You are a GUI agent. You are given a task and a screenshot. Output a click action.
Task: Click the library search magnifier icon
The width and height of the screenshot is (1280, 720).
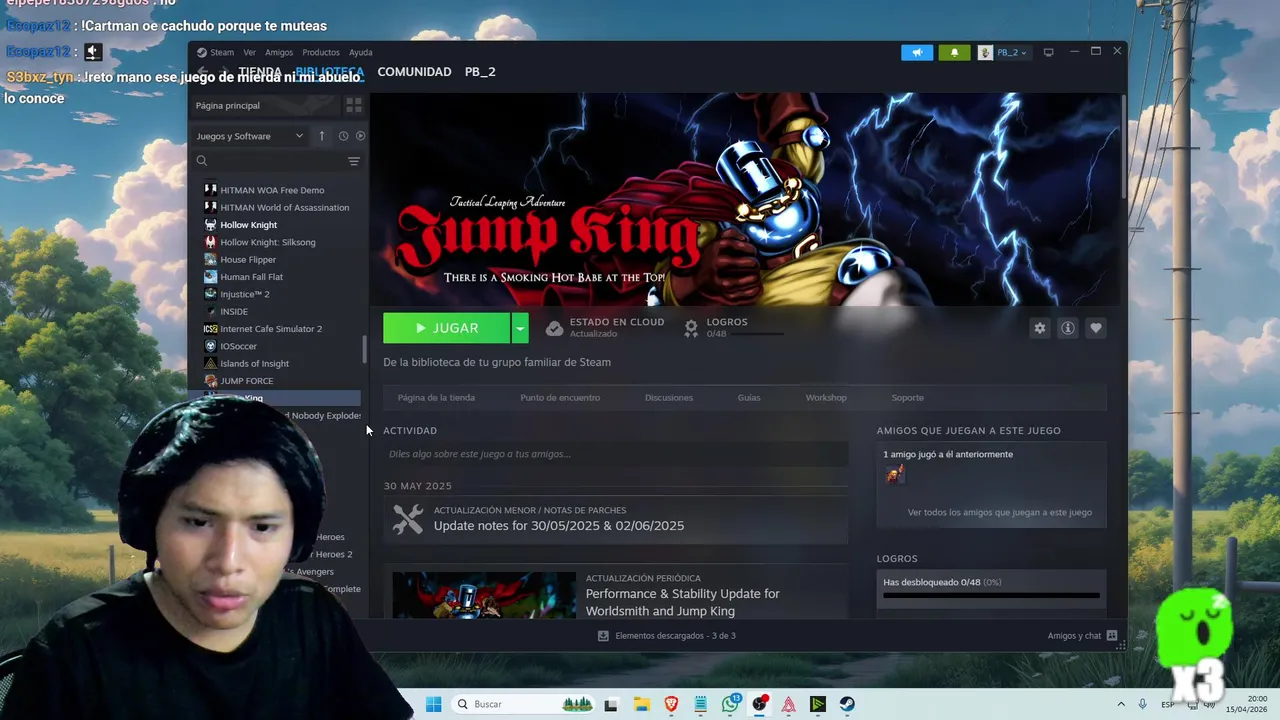click(x=202, y=161)
